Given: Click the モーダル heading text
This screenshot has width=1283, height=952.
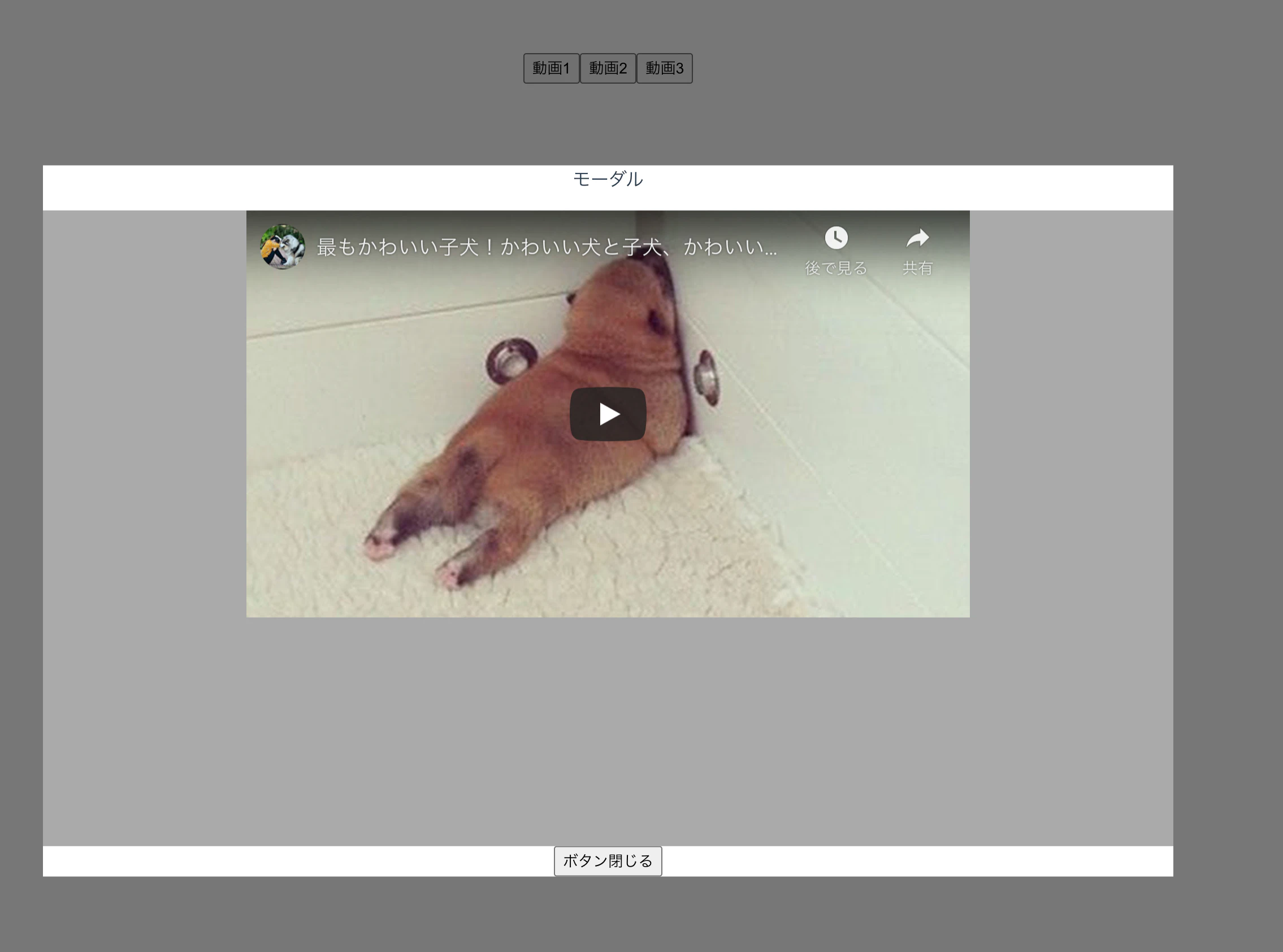Looking at the screenshot, I should [x=608, y=179].
